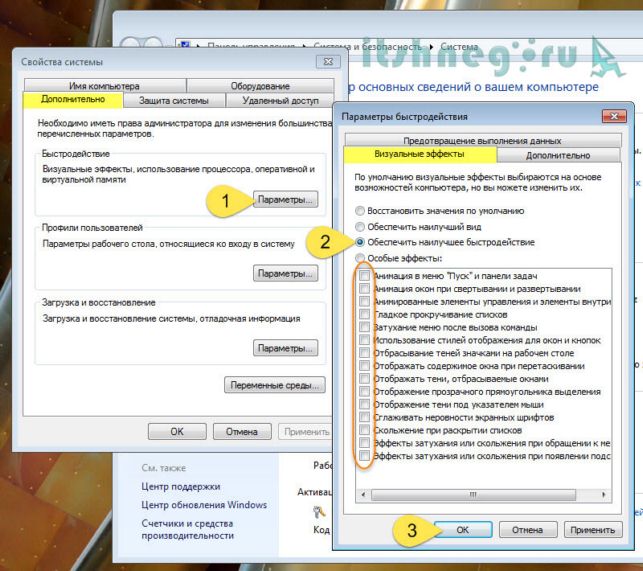This screenshot has height=571, width=643.
Task: Open 'Переменные среды...' button
Action: 275,385
